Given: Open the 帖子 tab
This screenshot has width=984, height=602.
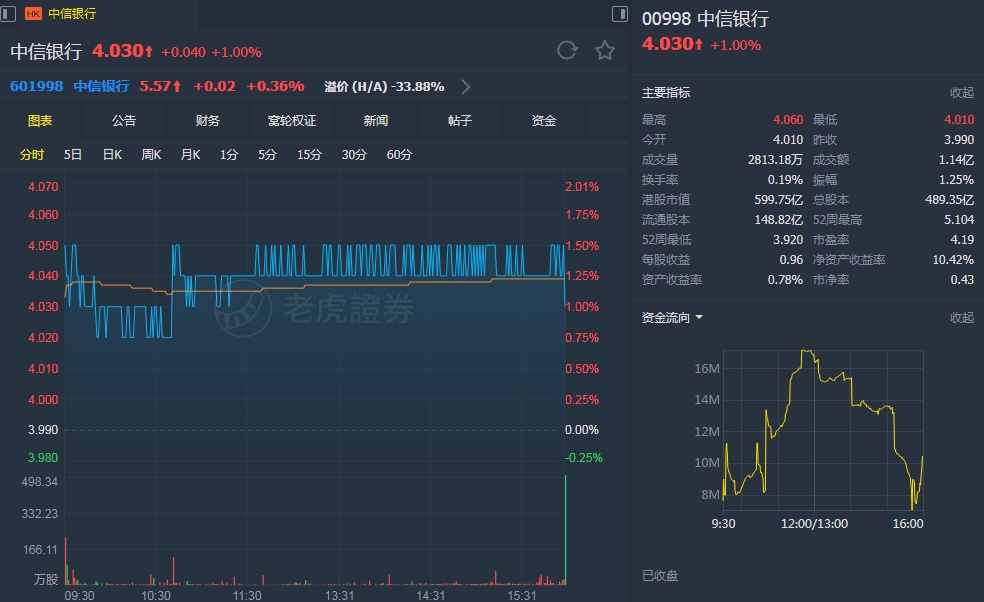Looking at the screenshot, I should pyautogui.click(x=460, y=121).
